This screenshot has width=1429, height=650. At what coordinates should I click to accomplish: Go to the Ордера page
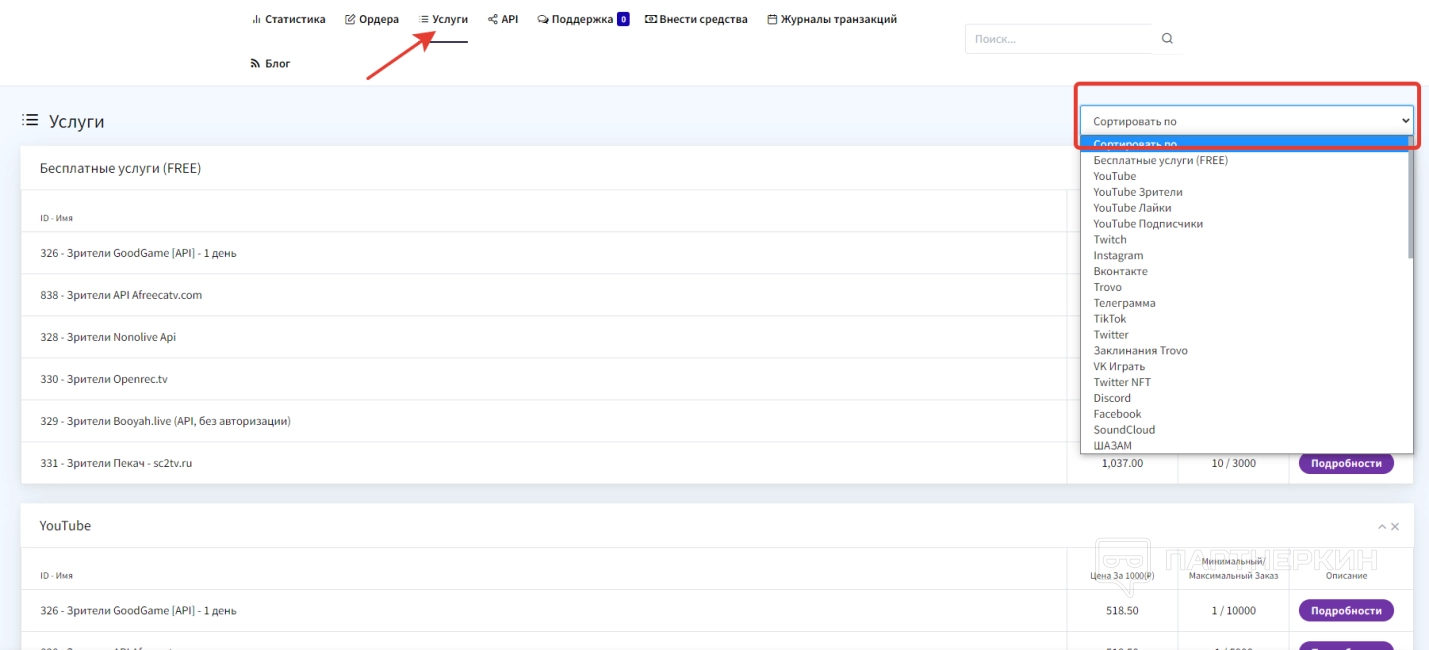(x=372, y=19)
